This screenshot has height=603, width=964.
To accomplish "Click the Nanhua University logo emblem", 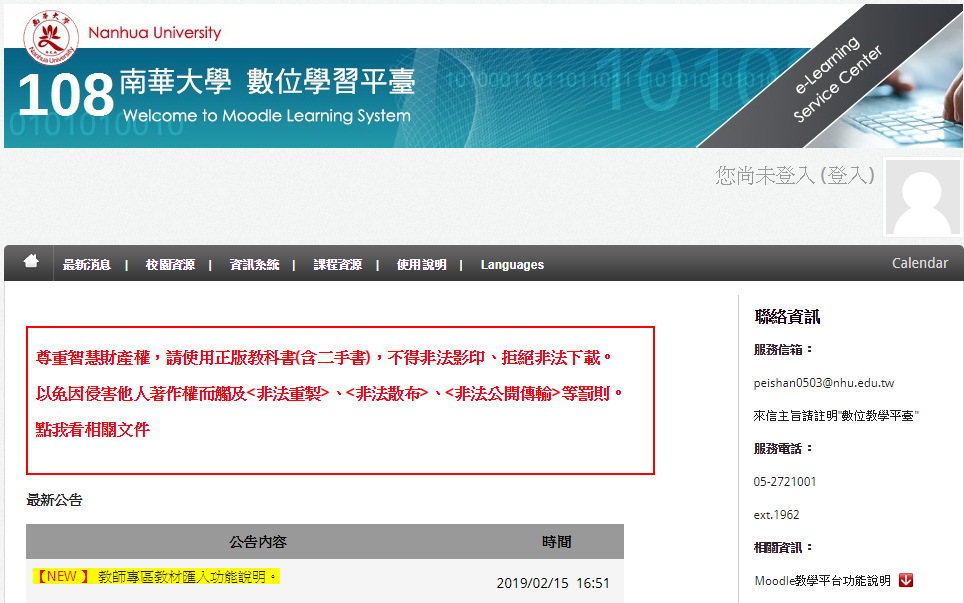I will 50,37.
